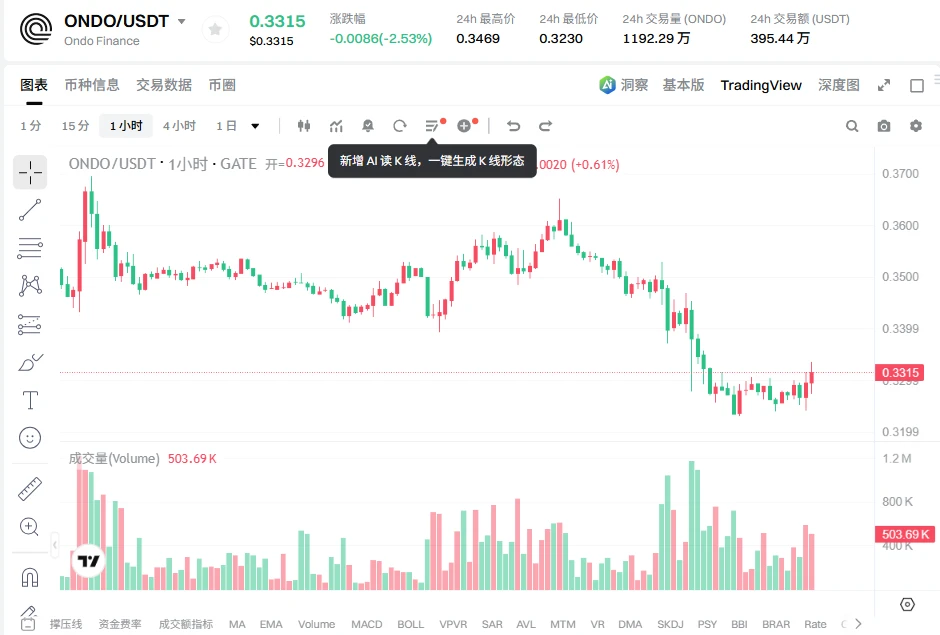Open the horizontal lines/Fibonacci tool
Viewport: 940px width, 635px height.
(x=30, y=248)
